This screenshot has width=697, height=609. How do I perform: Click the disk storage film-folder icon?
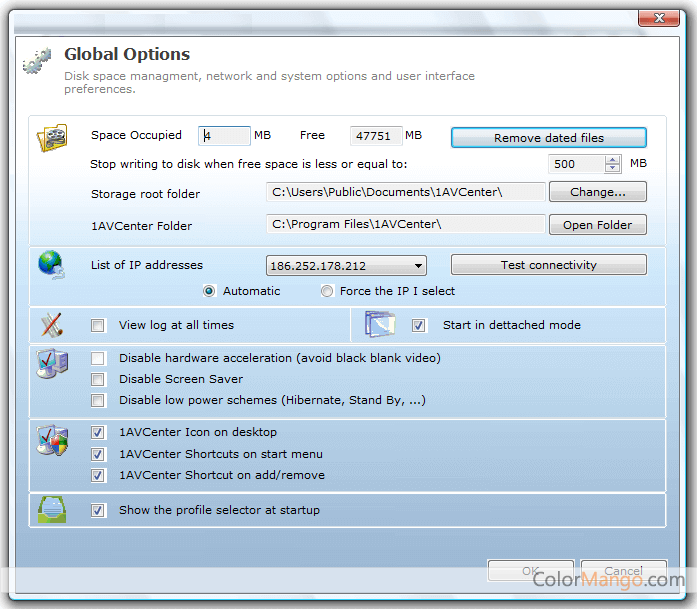[52, 137]
